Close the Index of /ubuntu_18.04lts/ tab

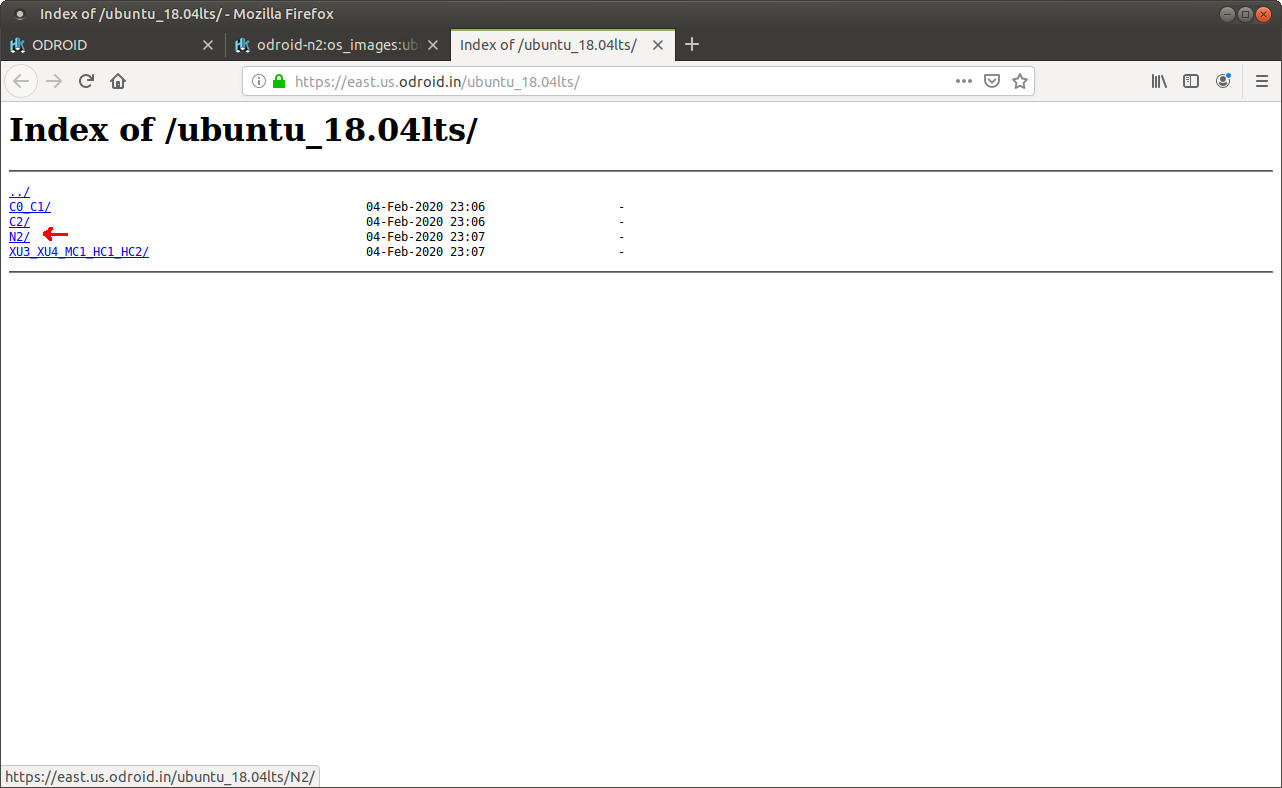(658, 45)
